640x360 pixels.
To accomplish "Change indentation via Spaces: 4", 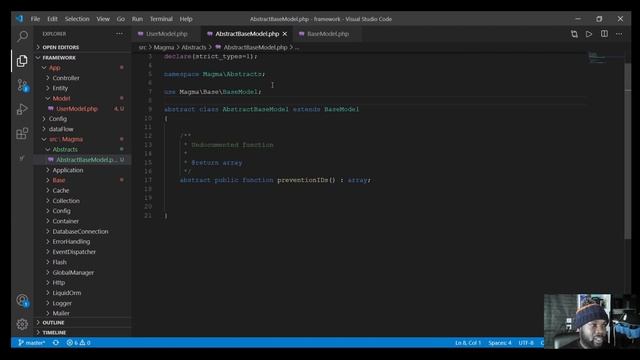I will tap(500, 343).
